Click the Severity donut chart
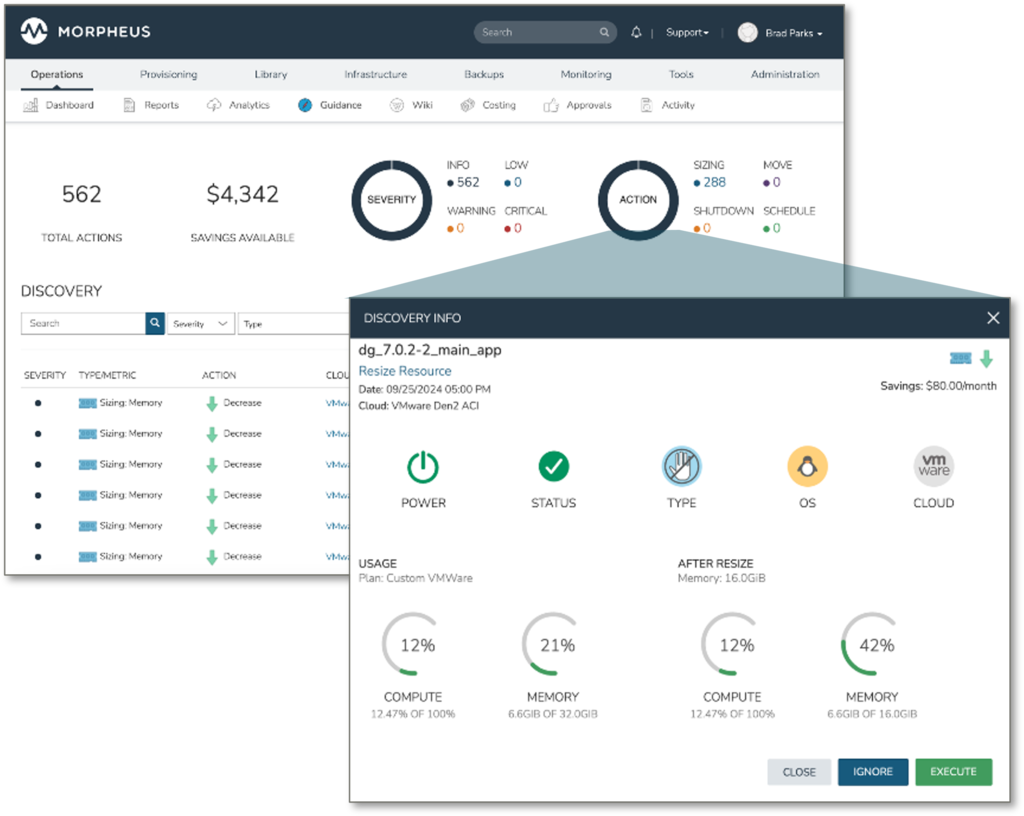 (x=391, y=200)
